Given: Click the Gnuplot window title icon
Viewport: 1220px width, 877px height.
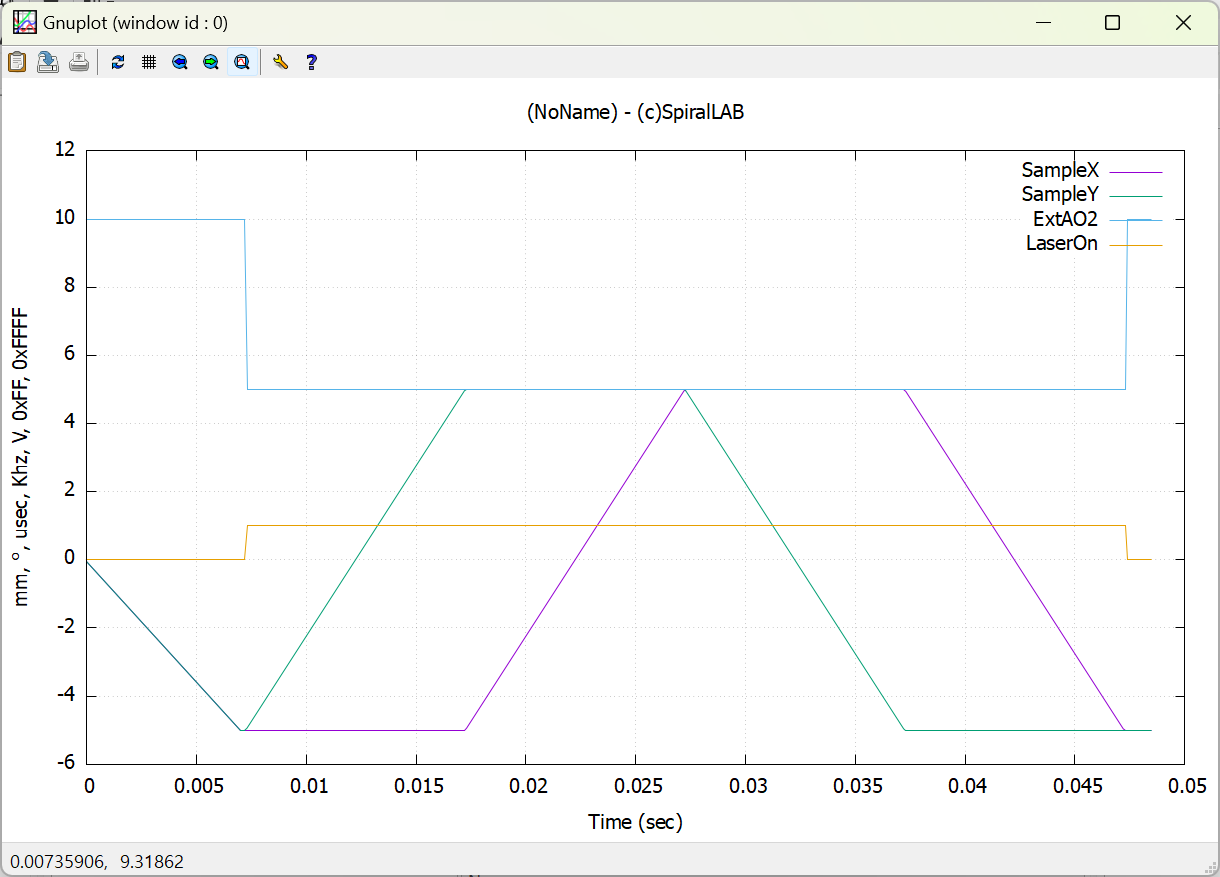Looking at the screenshot, I should pos(24,22).
